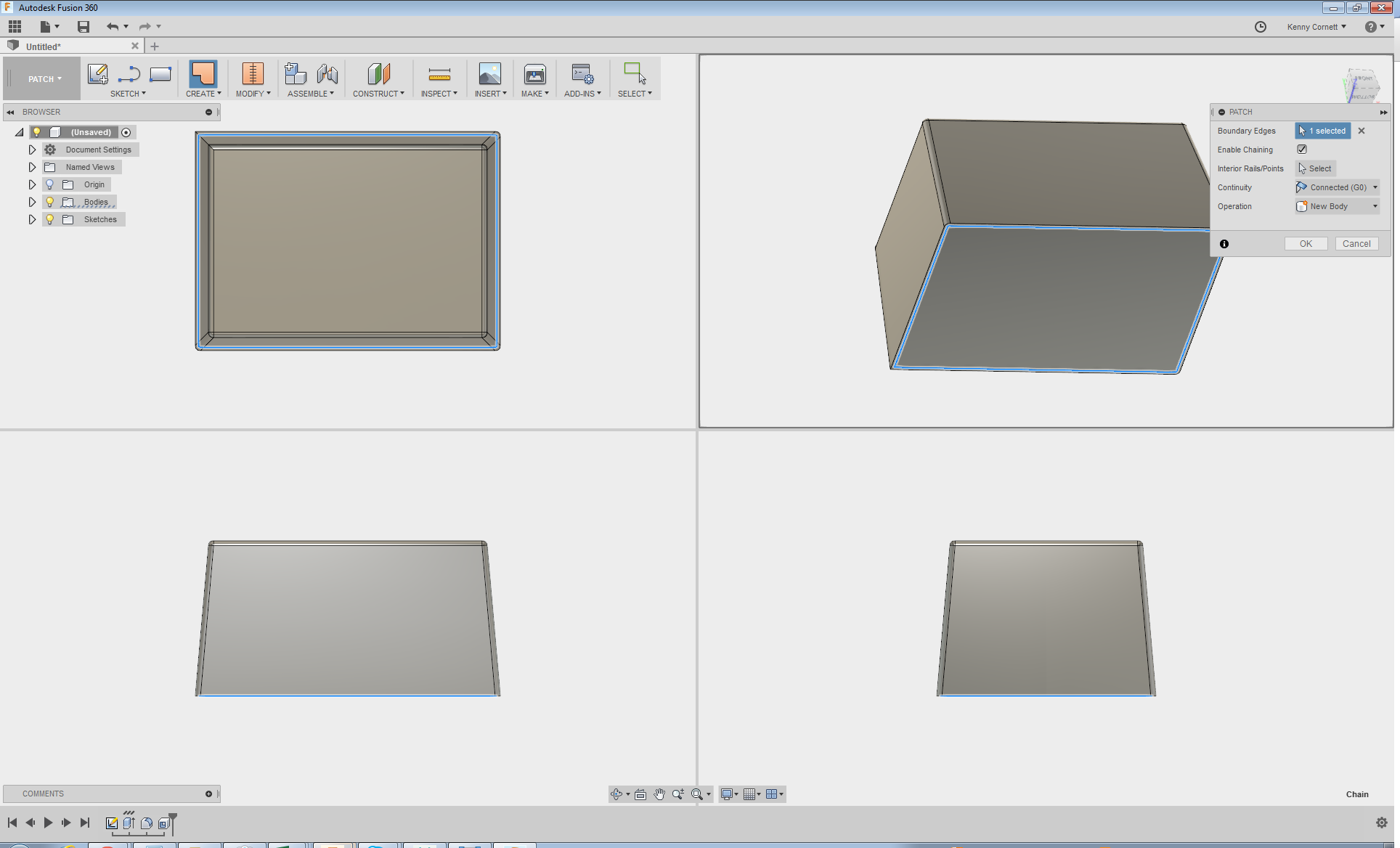
Task: Click OK in the Patch dialog
Action: (1306, 243)
